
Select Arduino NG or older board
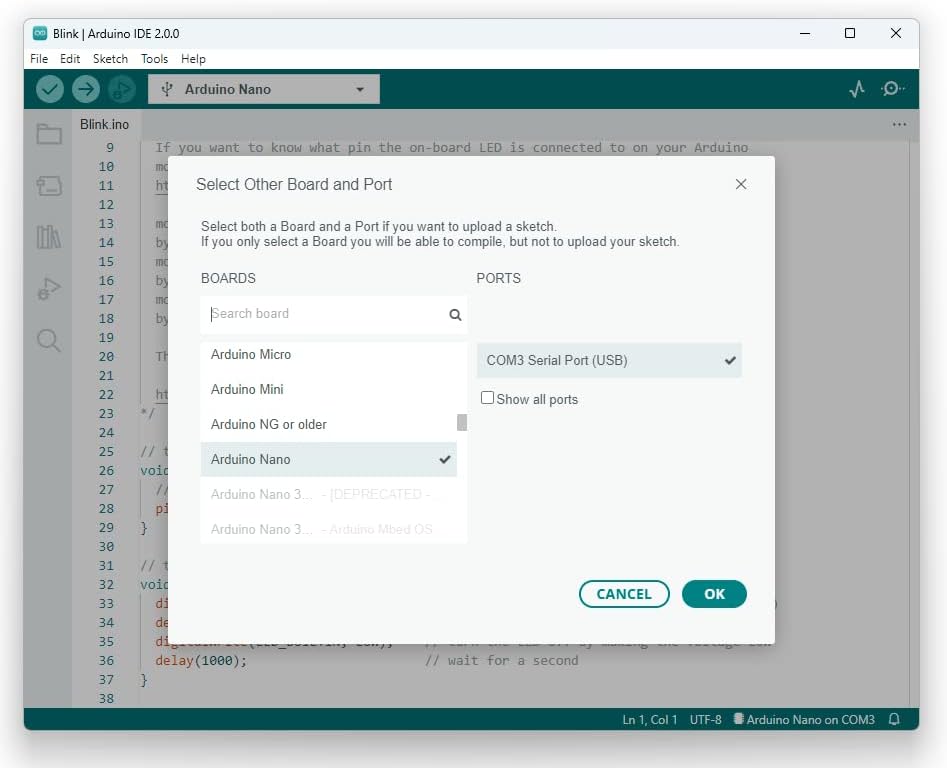pyautogui.click(x=329, y=424)
